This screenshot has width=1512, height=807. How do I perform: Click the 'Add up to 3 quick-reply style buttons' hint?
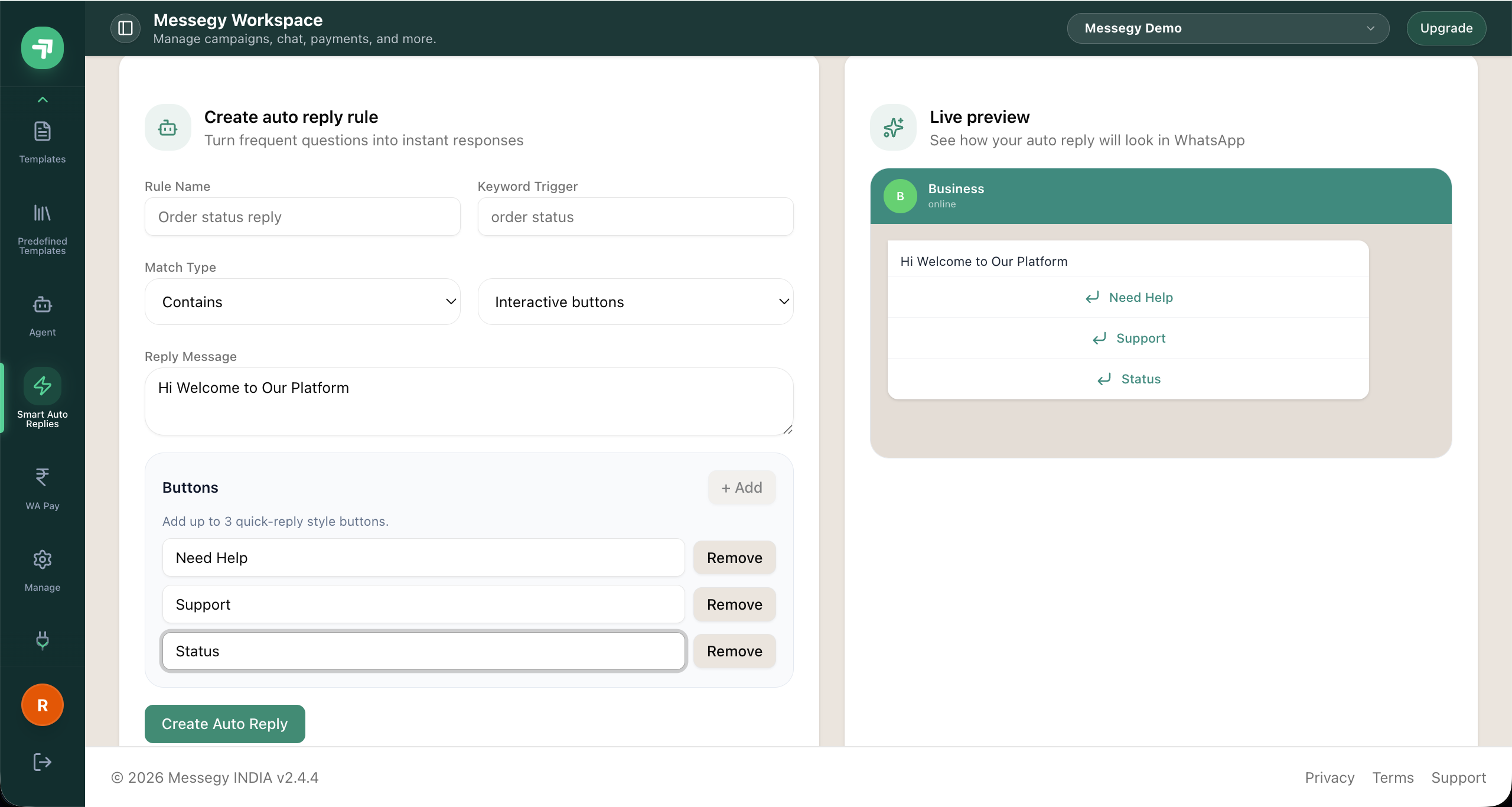pos(275,521)
